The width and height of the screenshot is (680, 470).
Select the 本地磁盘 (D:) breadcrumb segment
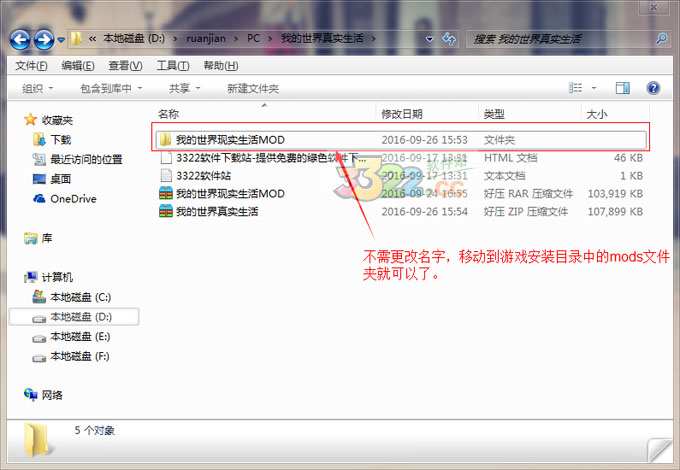(x=134, y=39)
